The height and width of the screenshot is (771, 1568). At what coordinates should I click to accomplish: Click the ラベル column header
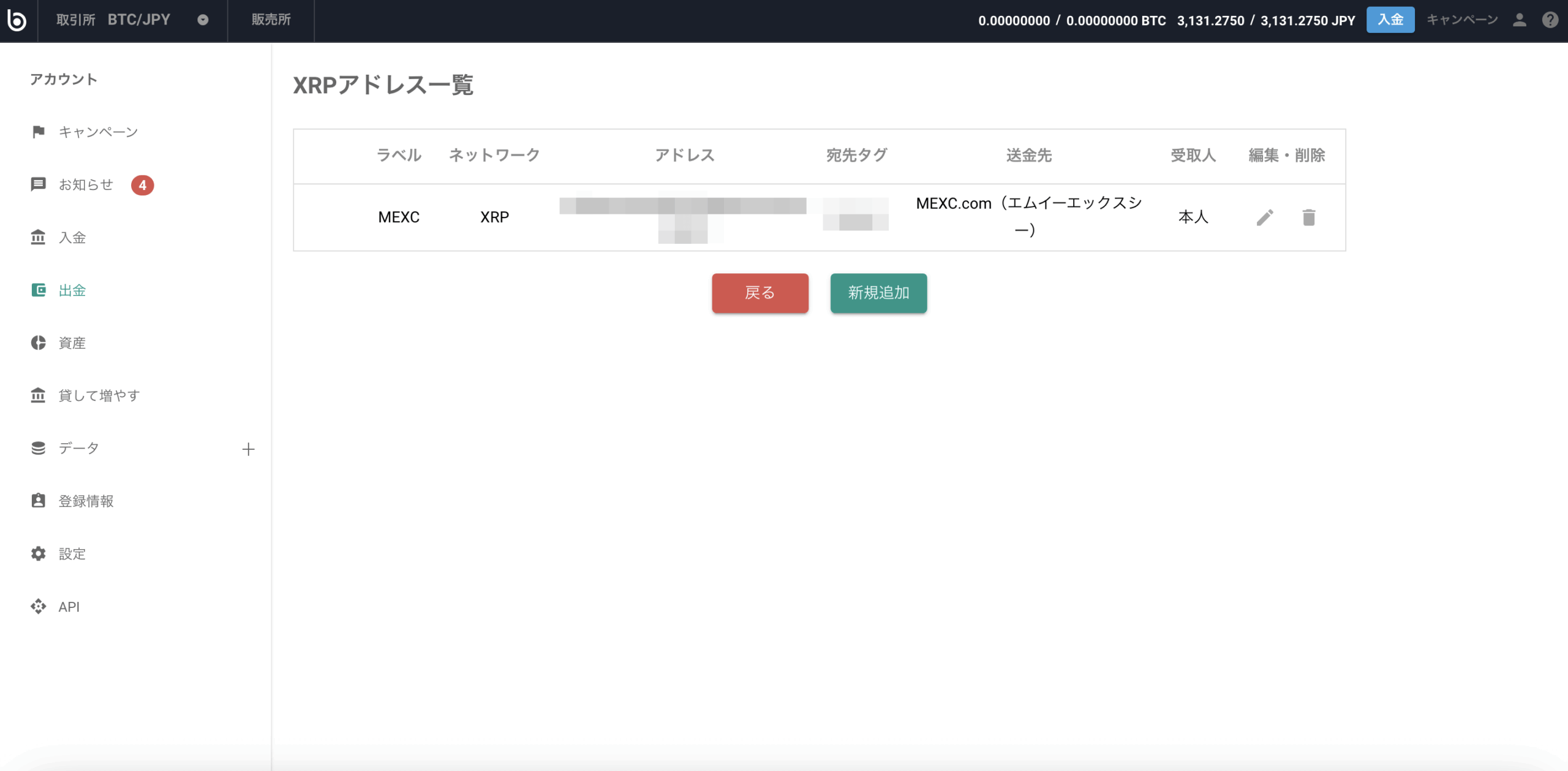(x=399, y=155)
